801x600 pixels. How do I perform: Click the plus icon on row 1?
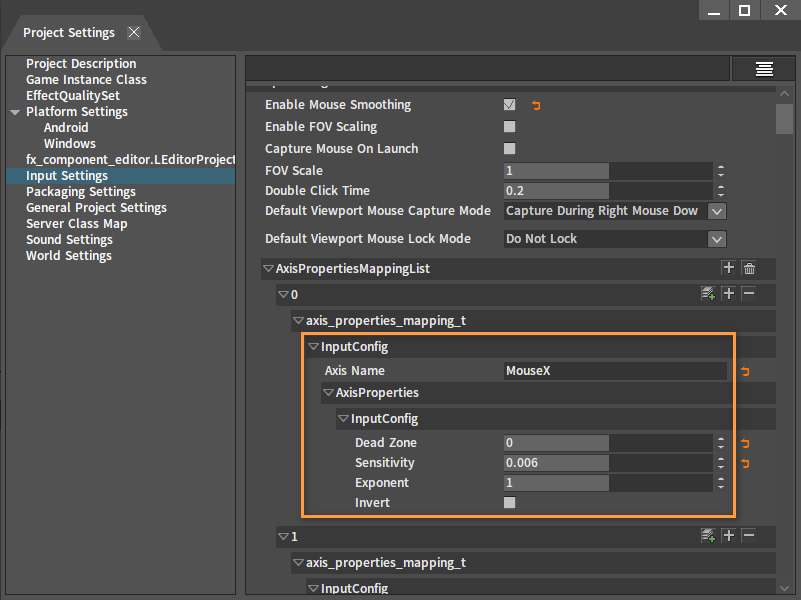(728, 536)
